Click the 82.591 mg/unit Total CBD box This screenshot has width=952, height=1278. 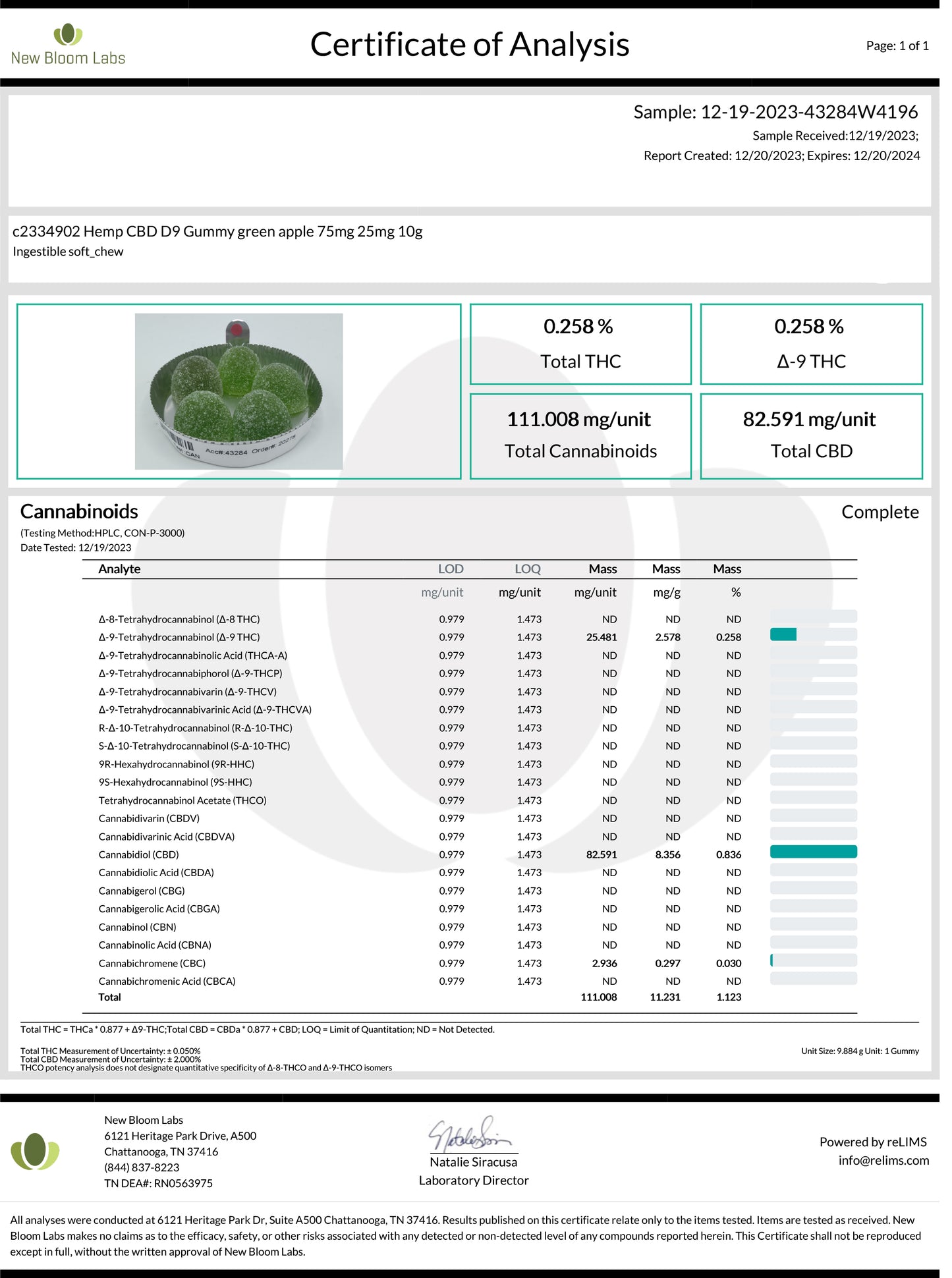(811, 436)
